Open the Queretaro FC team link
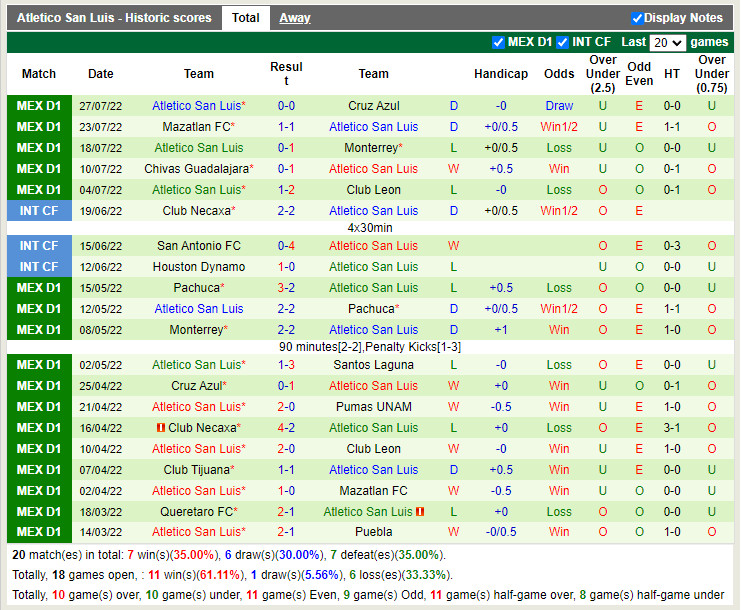741x610 pixels. [196, 512]
